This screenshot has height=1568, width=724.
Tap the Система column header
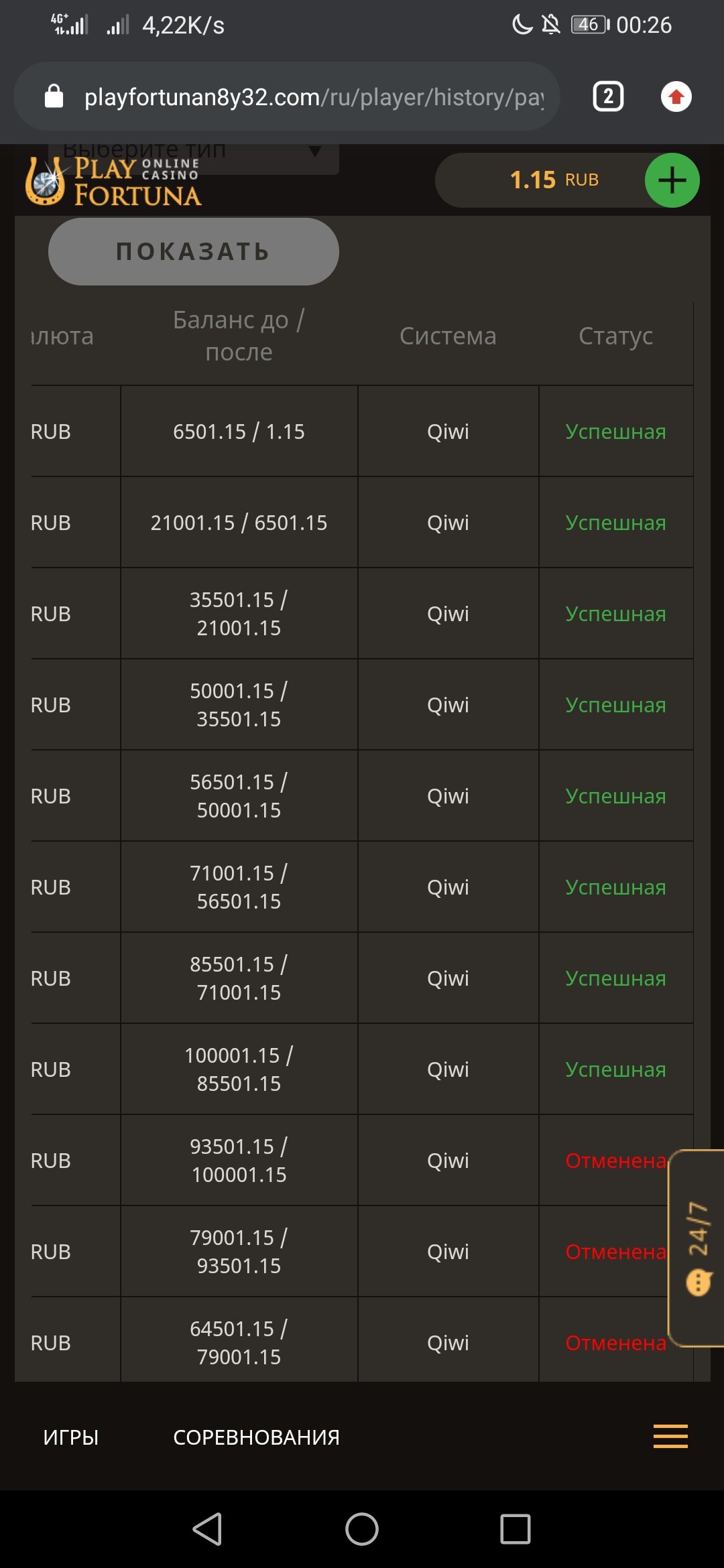pos(448,336)
